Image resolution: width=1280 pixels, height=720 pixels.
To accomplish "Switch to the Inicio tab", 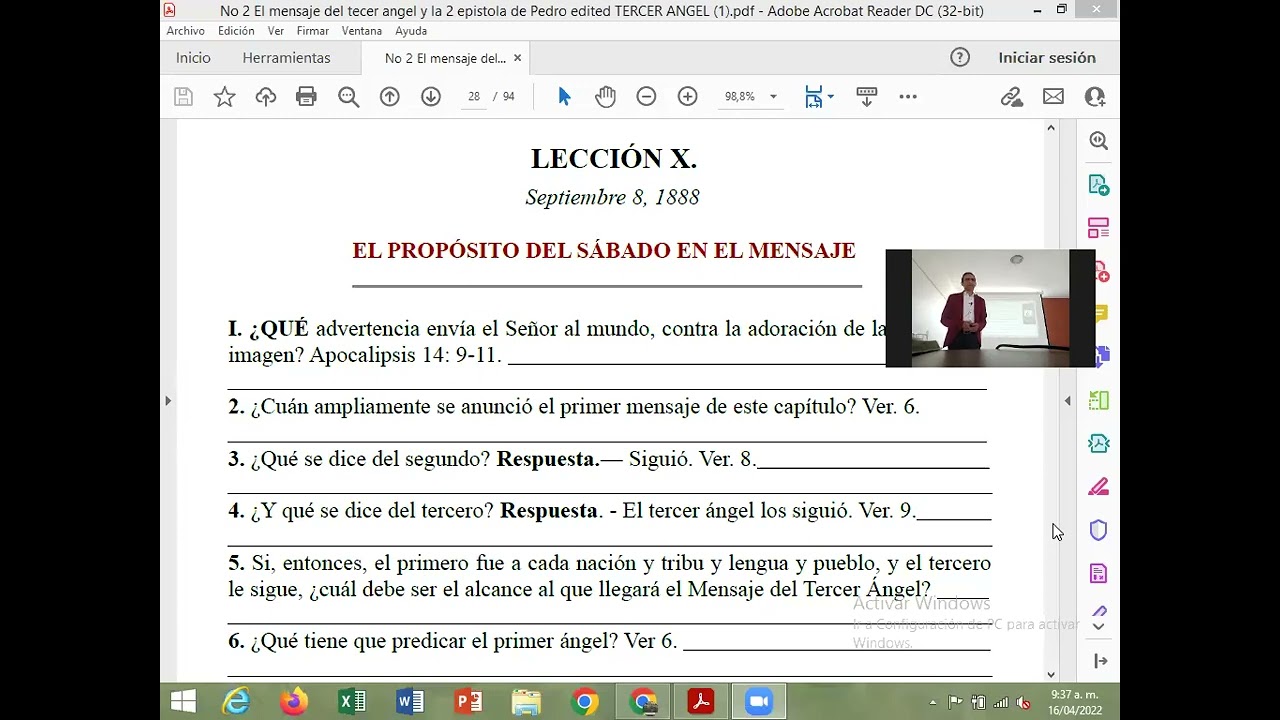I will coord(193,58).
